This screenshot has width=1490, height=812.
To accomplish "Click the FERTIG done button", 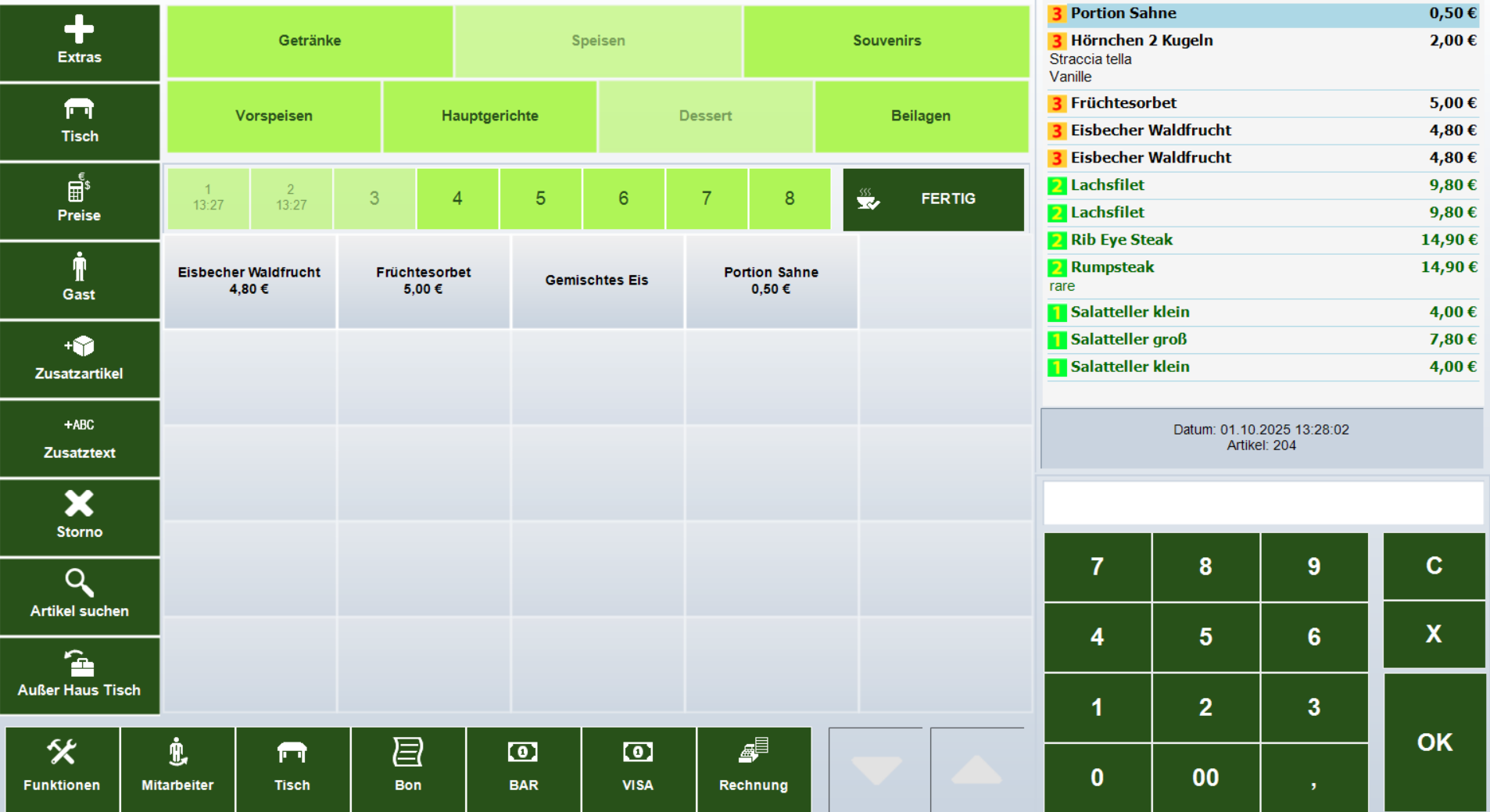I will [x=933, y=199].
